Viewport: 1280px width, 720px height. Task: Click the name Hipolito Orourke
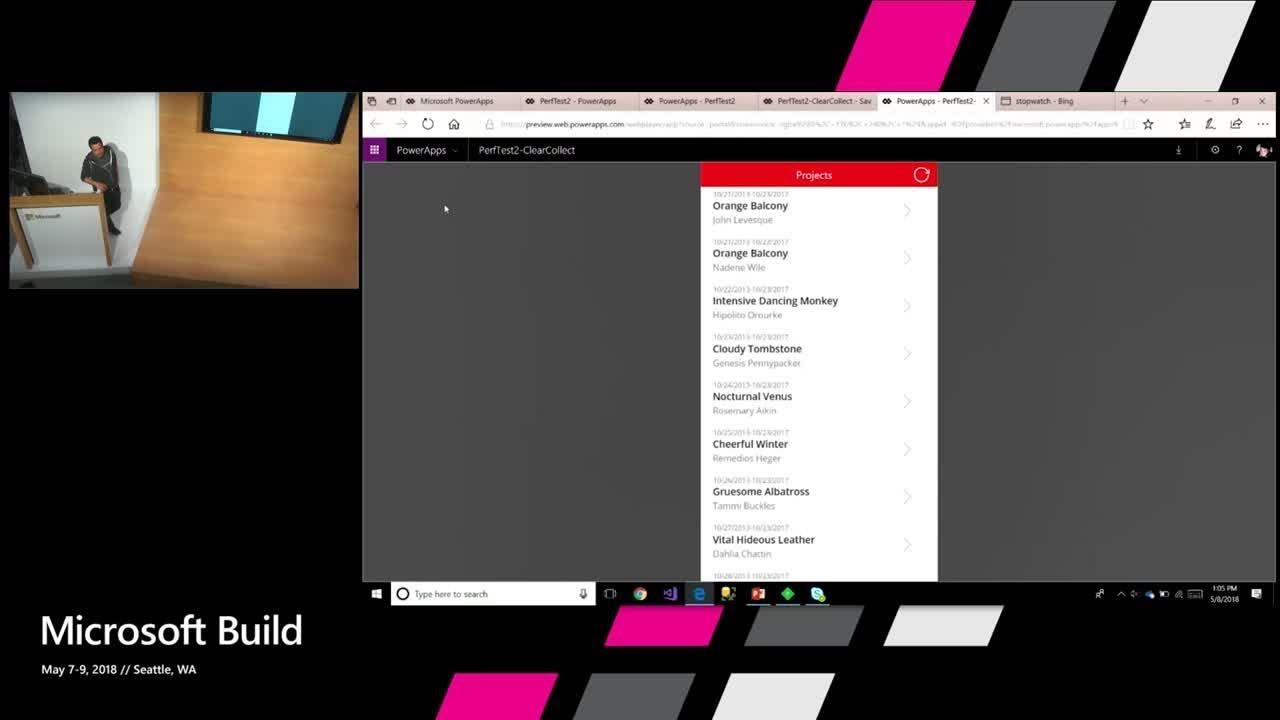747,315
